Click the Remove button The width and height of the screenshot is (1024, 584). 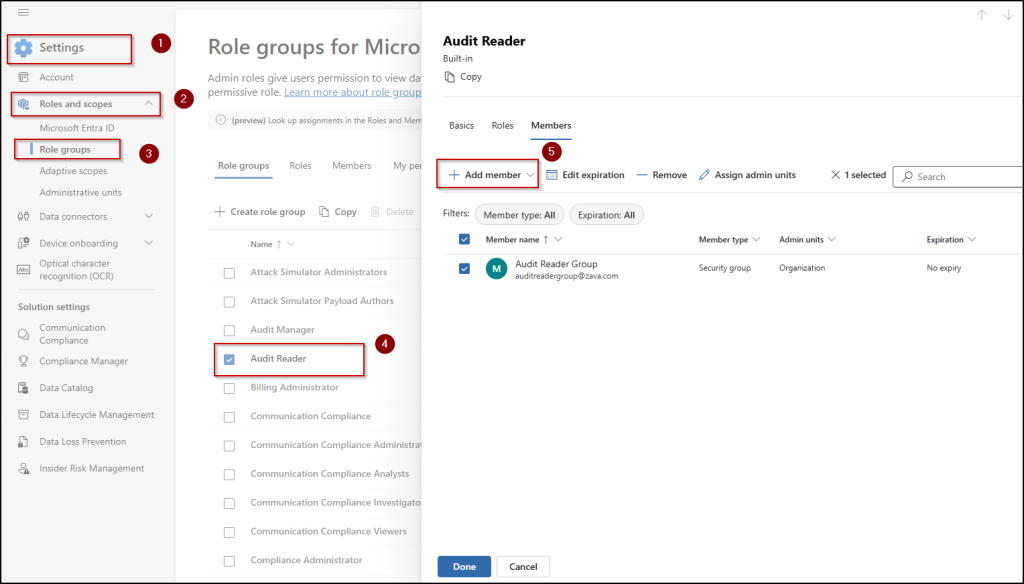click(x=662, y=175)
